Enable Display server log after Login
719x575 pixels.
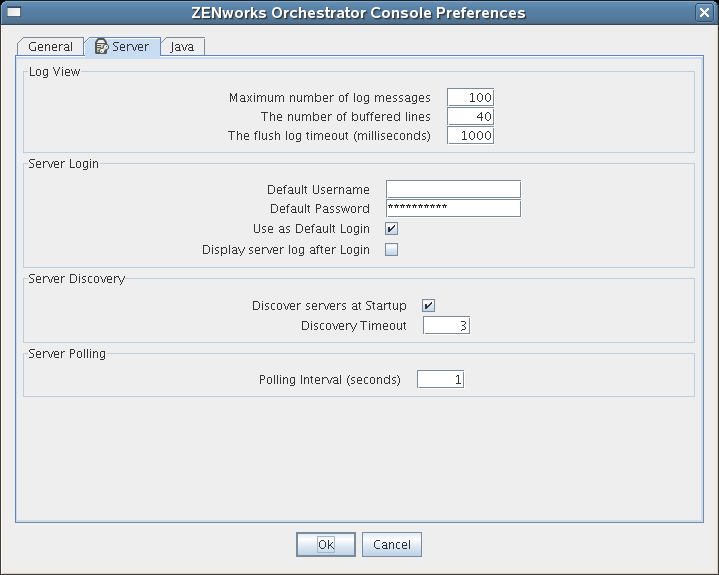pyautogui.click(x=392, y=250)
